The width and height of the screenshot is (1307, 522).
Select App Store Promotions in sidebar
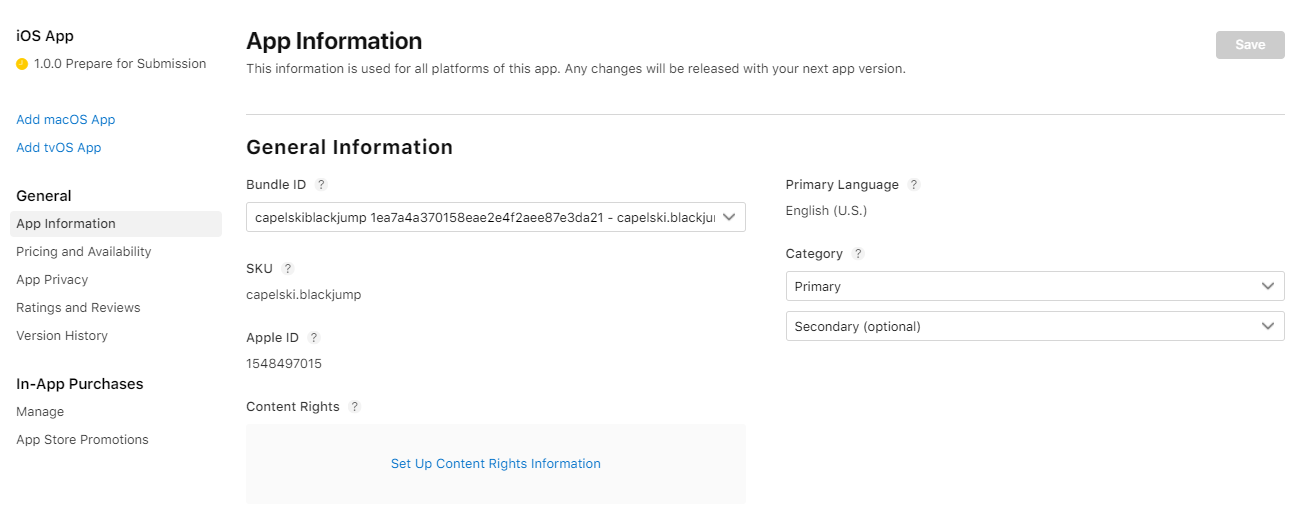coord(82,440)
